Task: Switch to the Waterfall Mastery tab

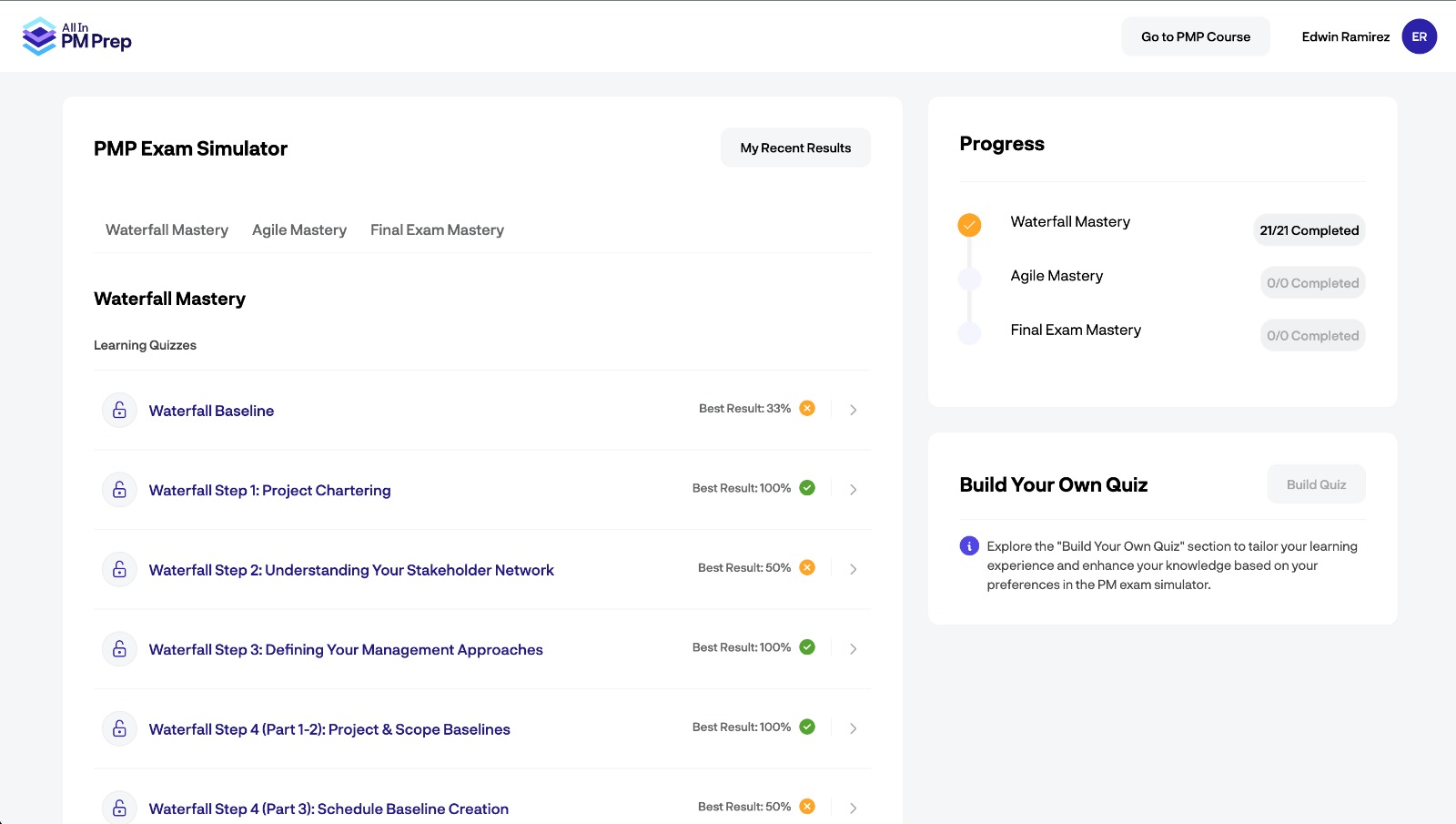Action: pos(167,230)
